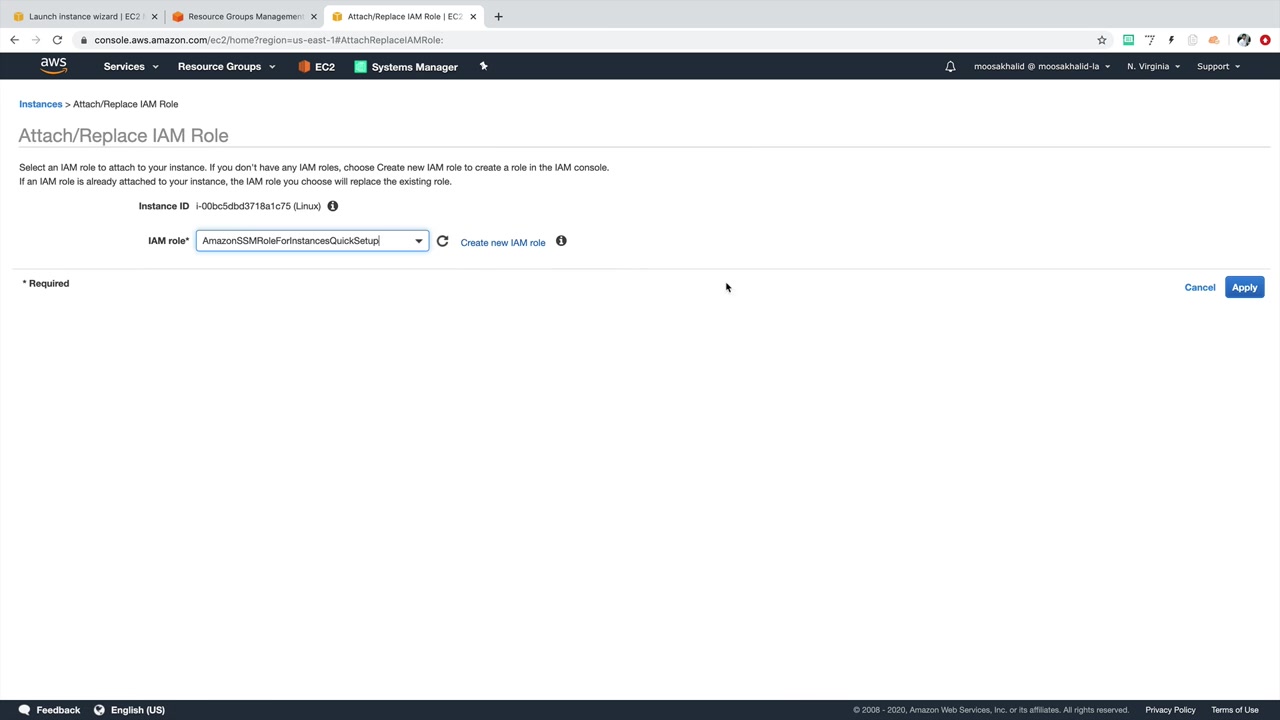This screenshot has width=1280, height=720.
Task: Click the "IAM role*" field label
Action: tap(168, 241)
